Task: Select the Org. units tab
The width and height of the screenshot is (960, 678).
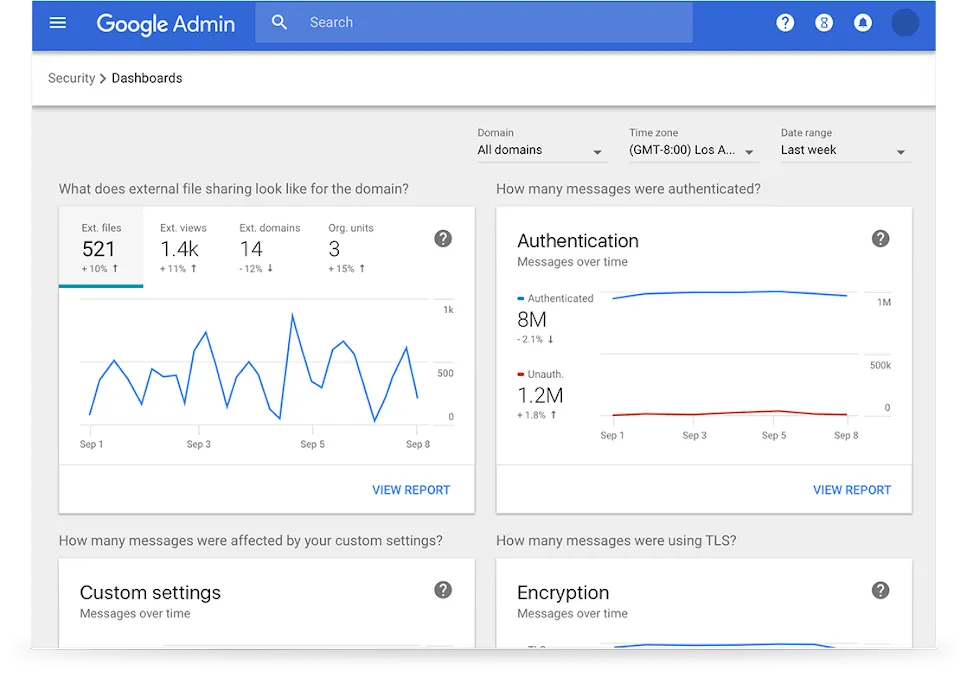Action: pos(351,247)
